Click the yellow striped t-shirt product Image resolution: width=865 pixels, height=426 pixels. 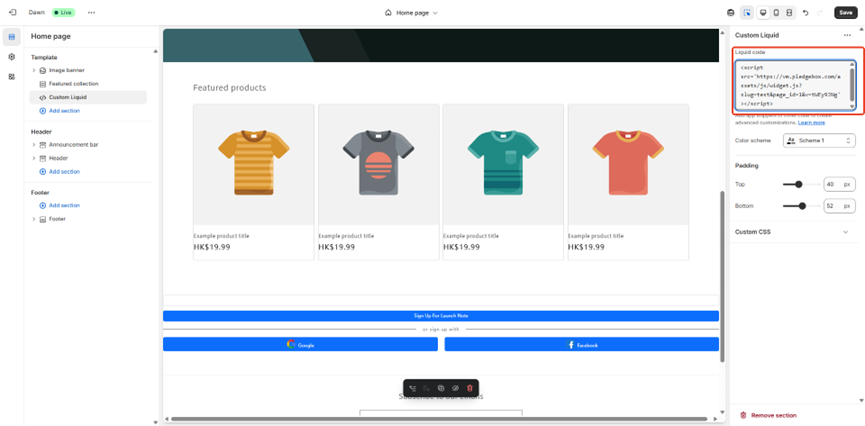254,162
